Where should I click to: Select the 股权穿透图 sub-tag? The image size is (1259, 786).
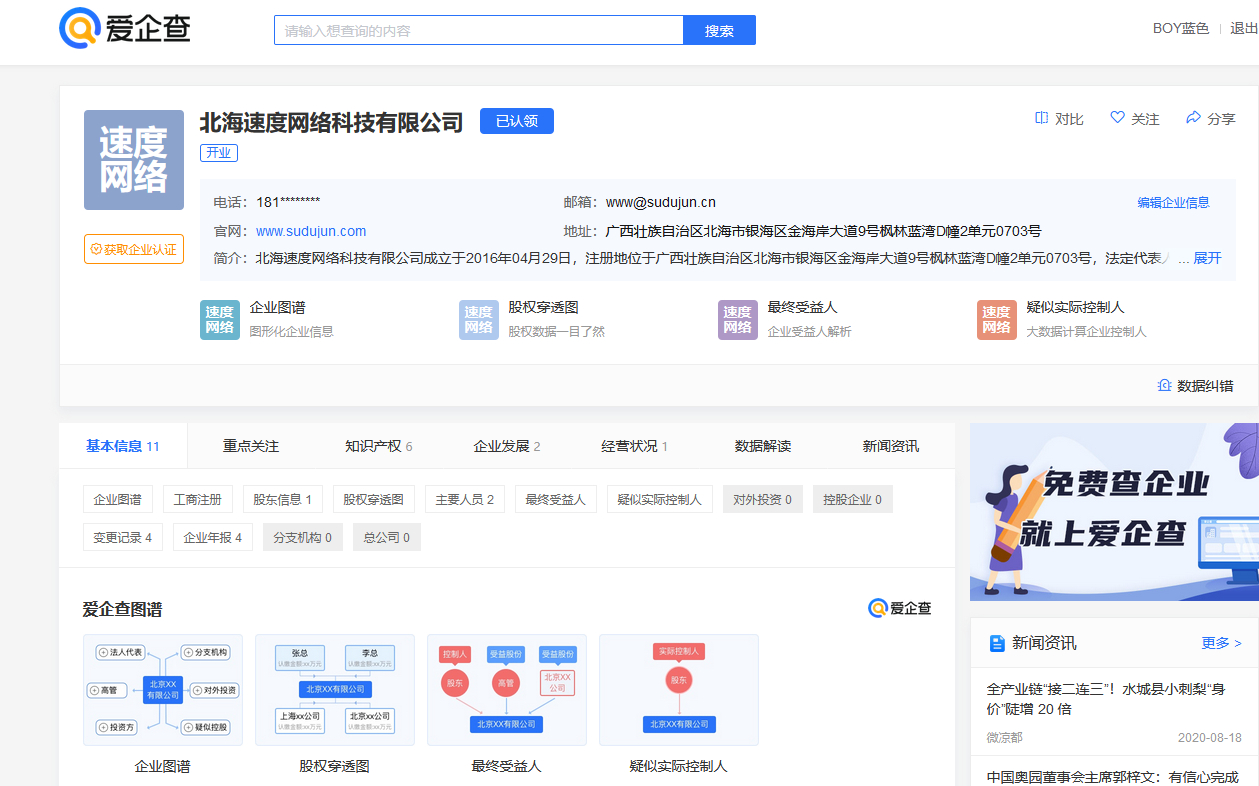[374, 499]
